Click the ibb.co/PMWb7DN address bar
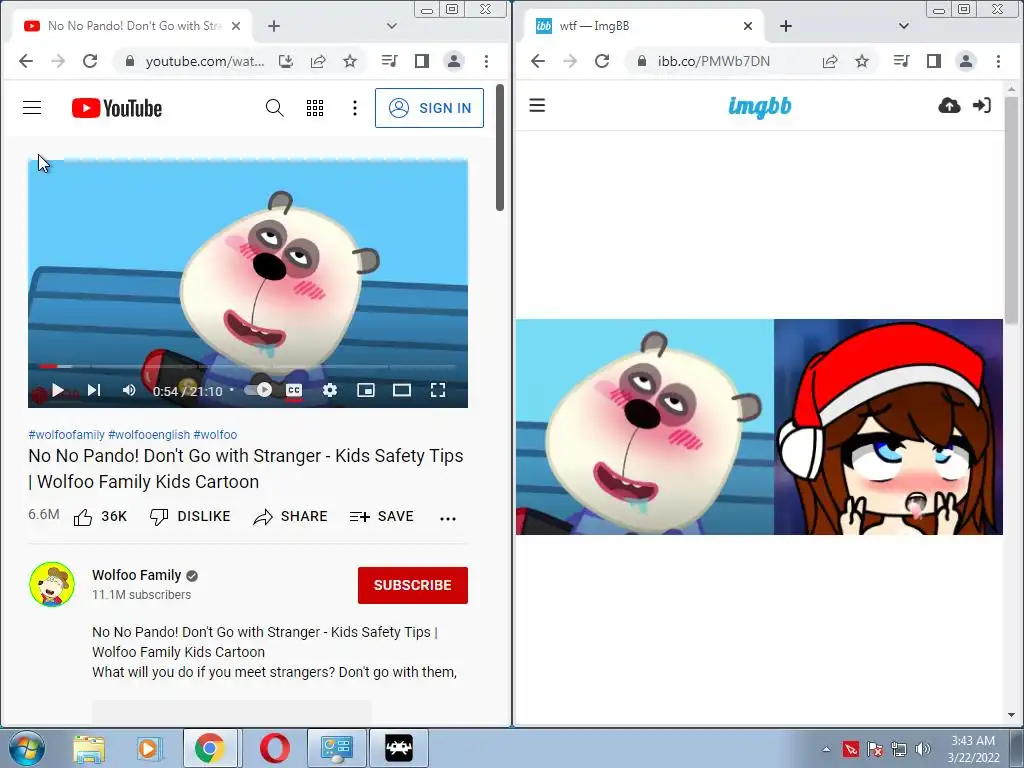This screenshot has width=1024, height=768. [713, 61]
